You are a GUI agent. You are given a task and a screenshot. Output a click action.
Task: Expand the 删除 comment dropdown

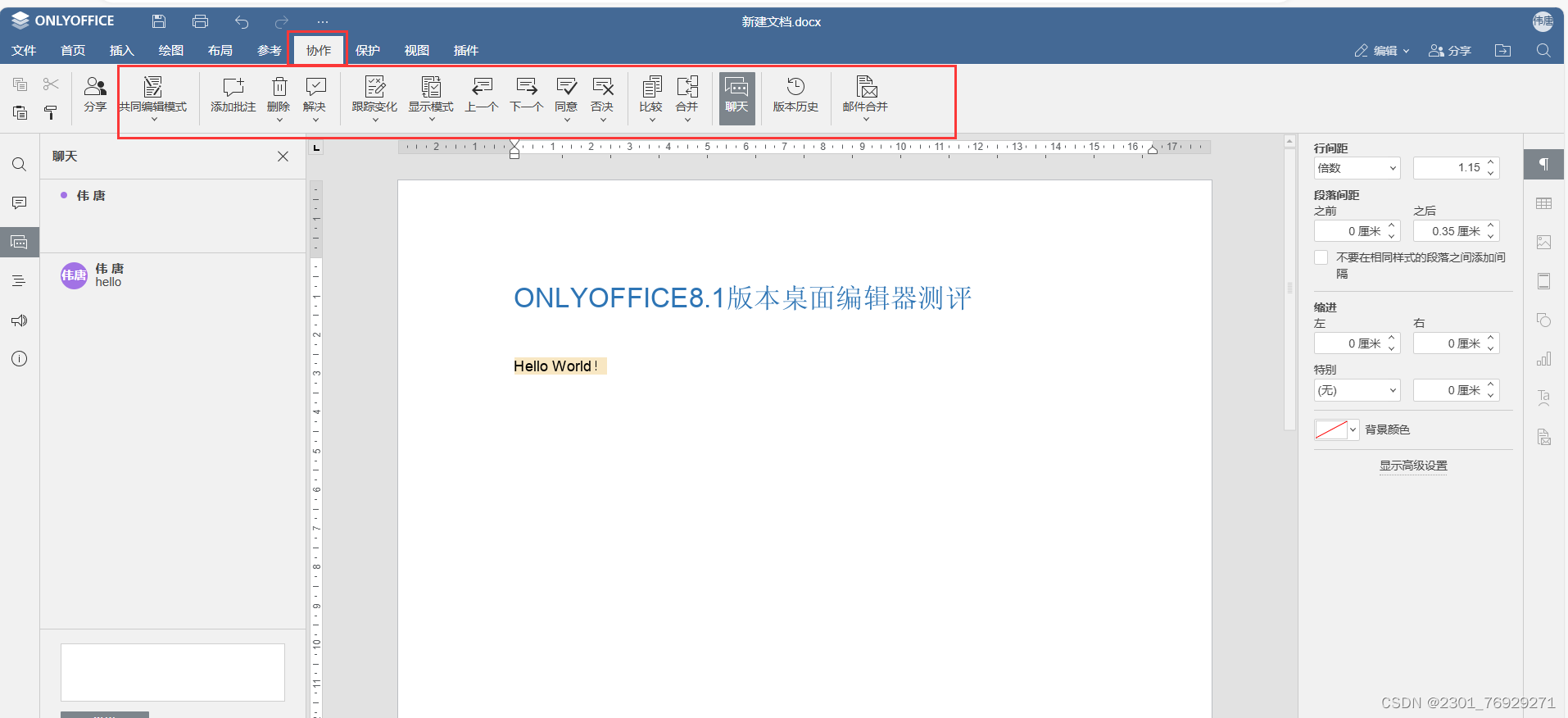tap(279, 120)
